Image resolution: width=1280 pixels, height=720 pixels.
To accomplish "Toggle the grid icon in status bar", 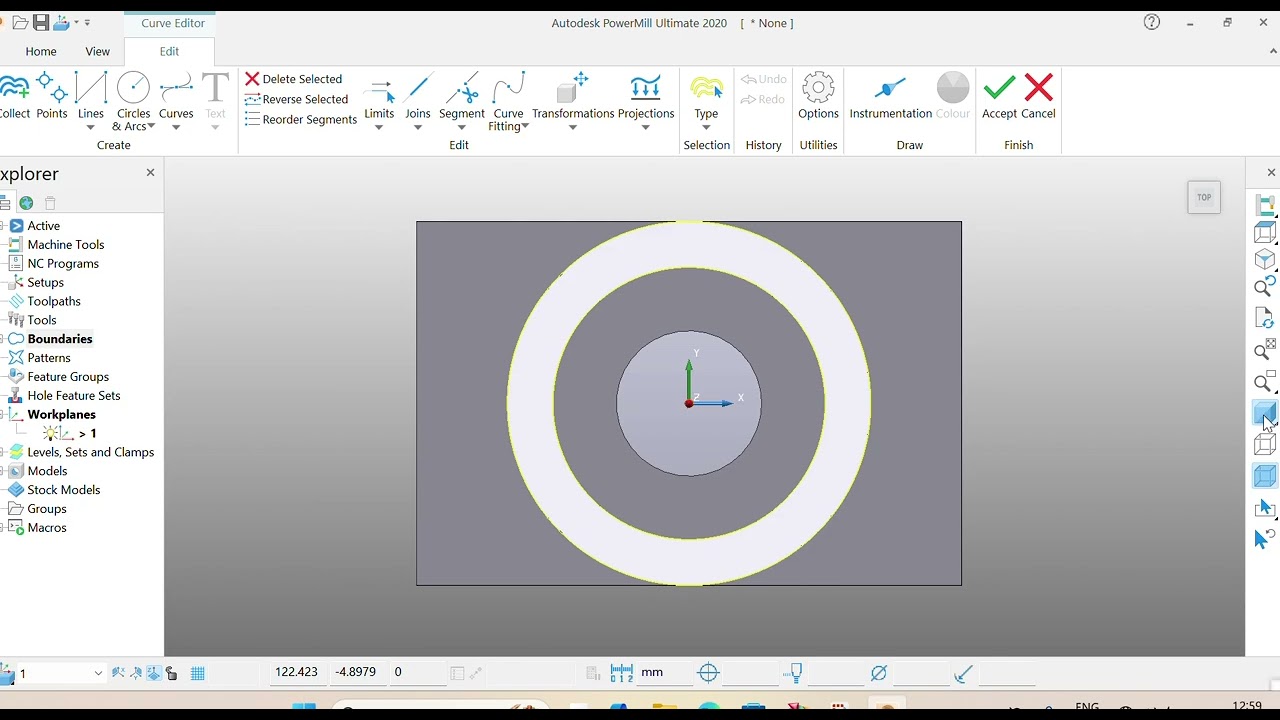I will point(198,673).
